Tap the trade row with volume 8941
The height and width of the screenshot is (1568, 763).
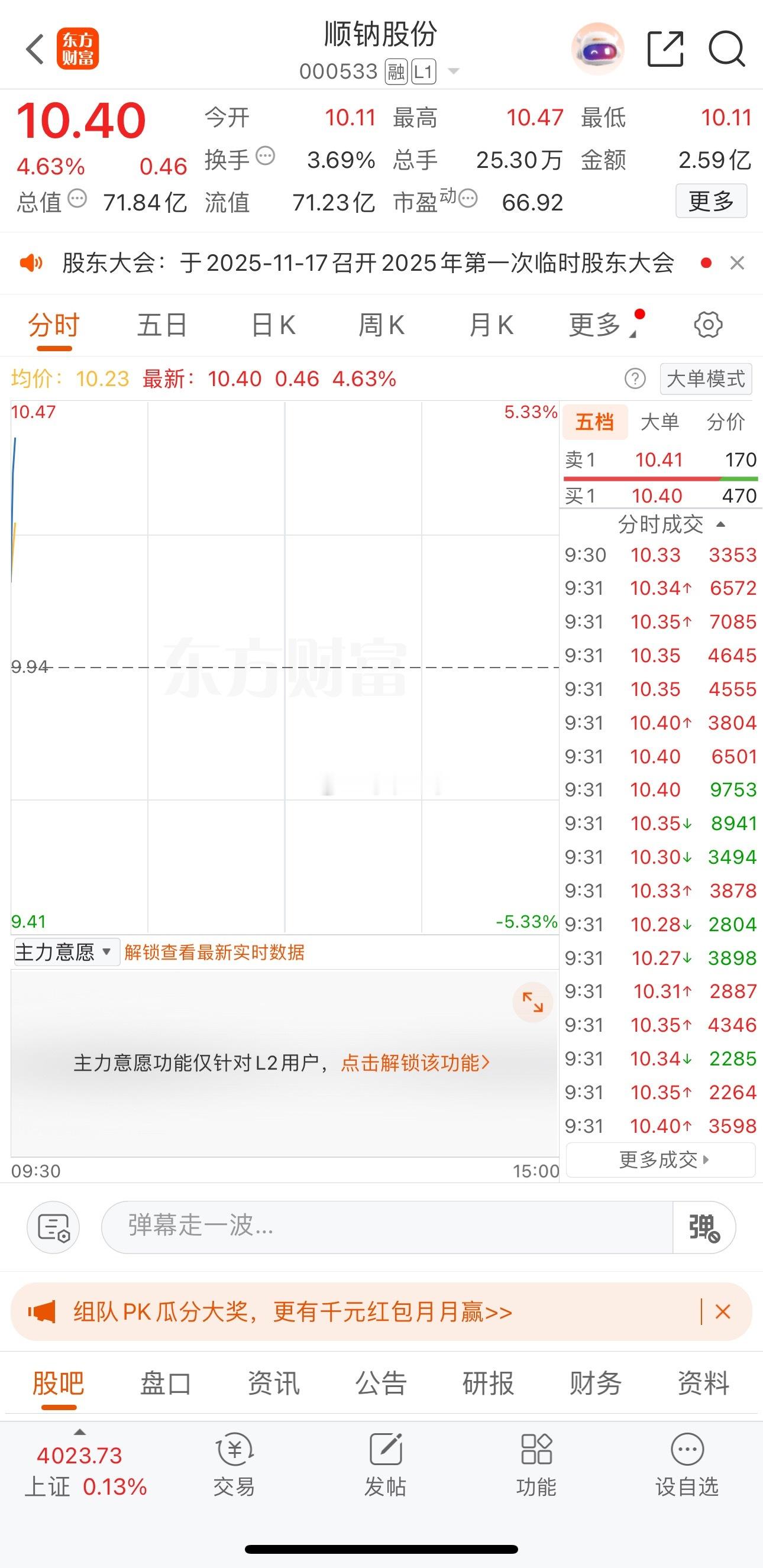pyautogui.click(x=661, y=823)
